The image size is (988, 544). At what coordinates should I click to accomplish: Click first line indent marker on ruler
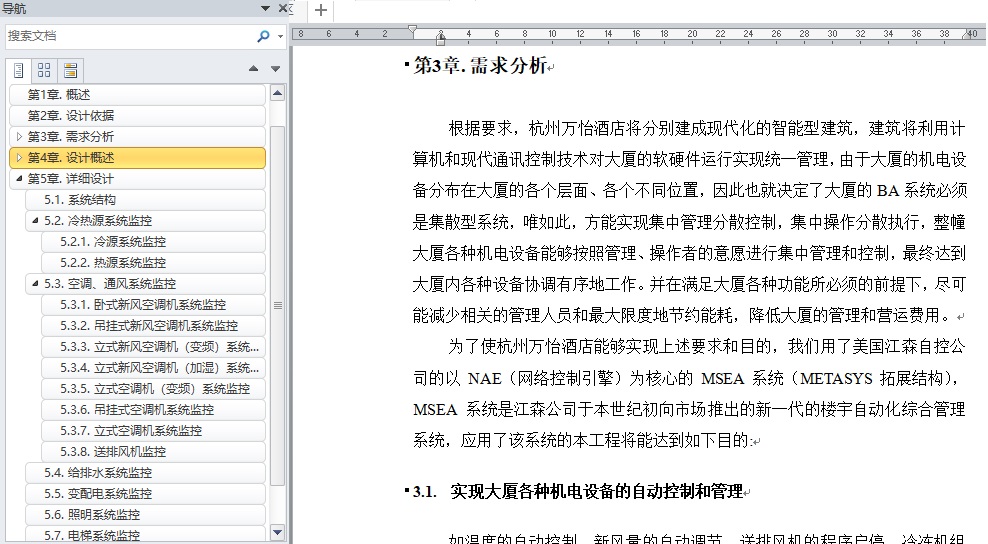(x=412, y=29)
